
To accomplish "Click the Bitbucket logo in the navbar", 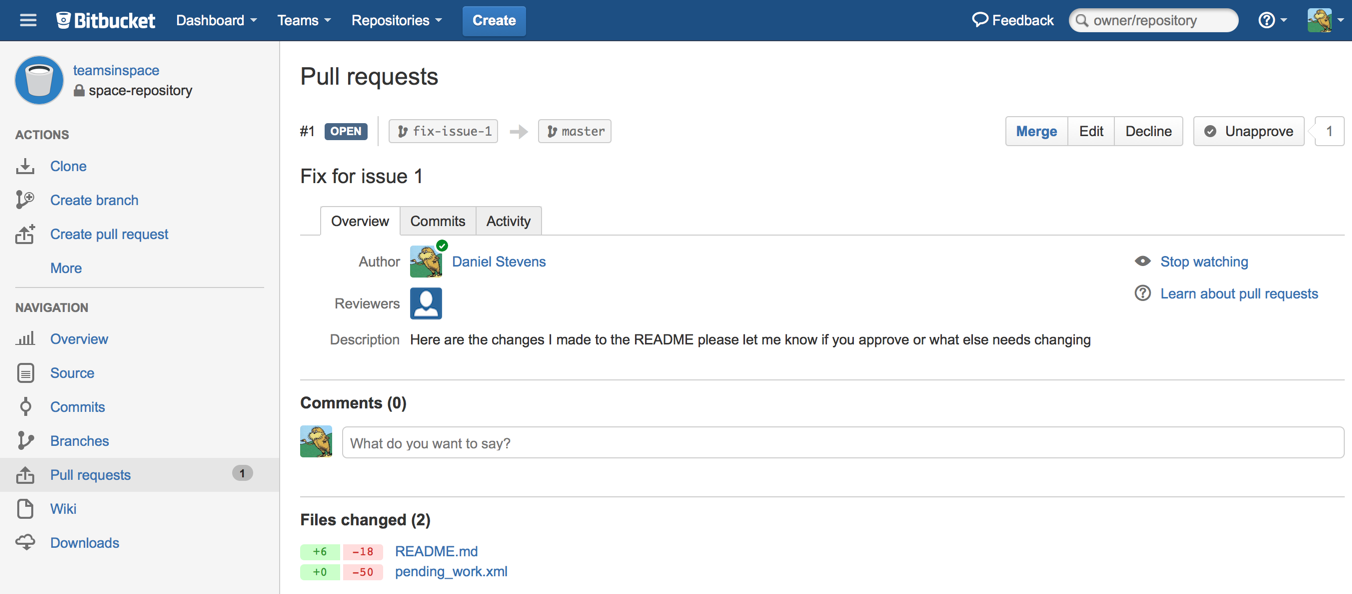I will click(x=104, y=19).
